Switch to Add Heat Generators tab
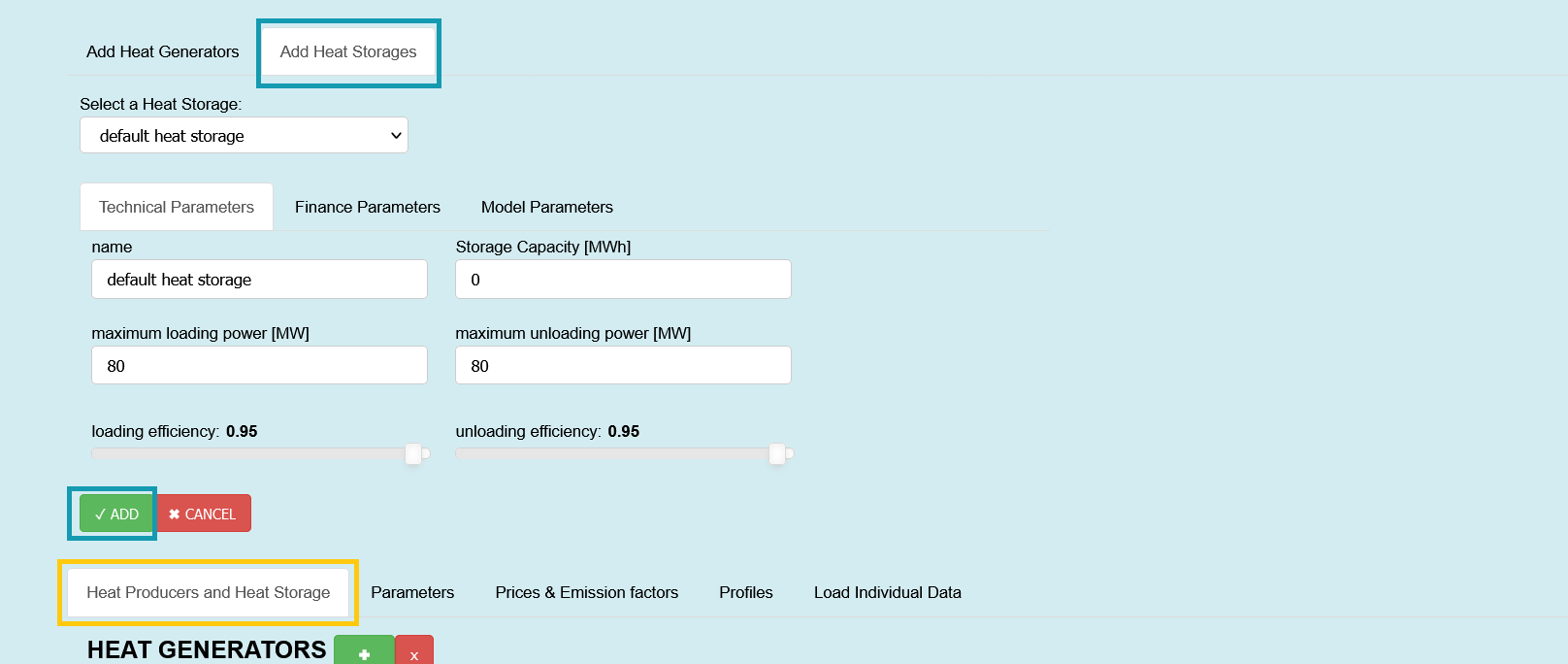This screenshot has width=1568, height=664. [163, 51]
